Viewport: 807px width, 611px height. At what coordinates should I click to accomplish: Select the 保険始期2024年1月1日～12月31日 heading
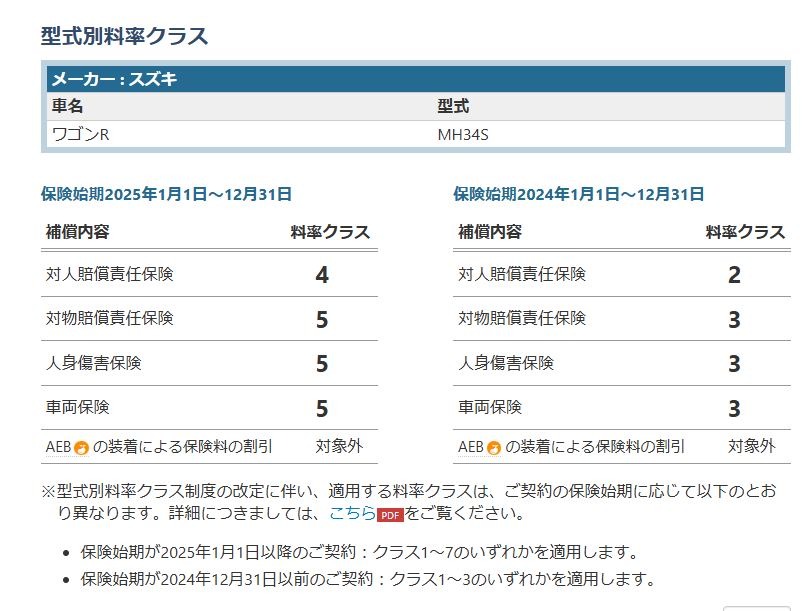point(578,194)
